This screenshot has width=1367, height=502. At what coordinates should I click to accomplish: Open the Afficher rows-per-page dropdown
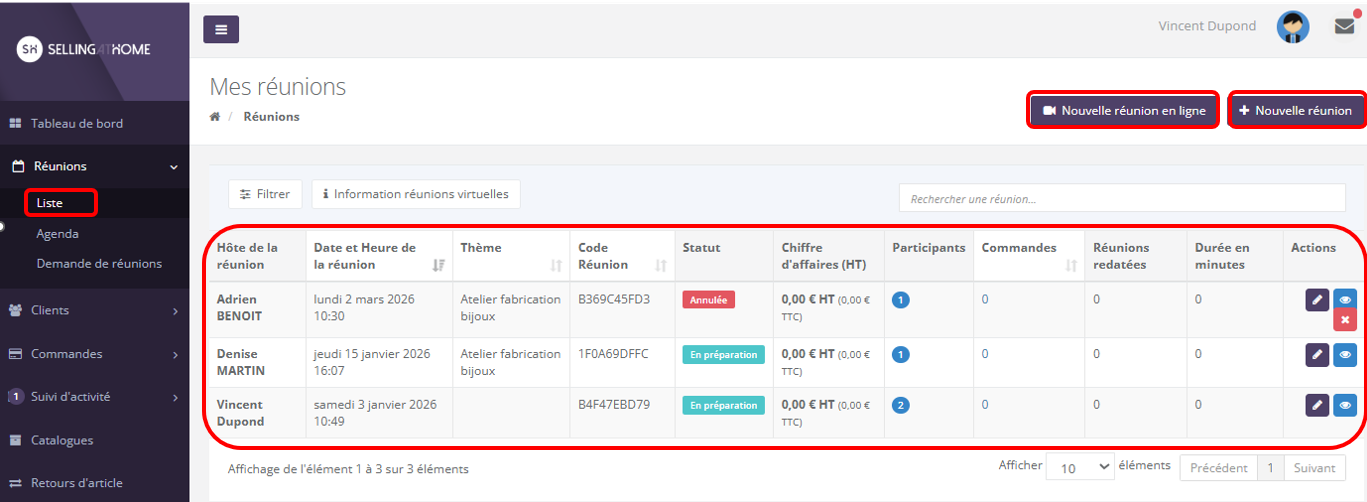coord(1080,467)
